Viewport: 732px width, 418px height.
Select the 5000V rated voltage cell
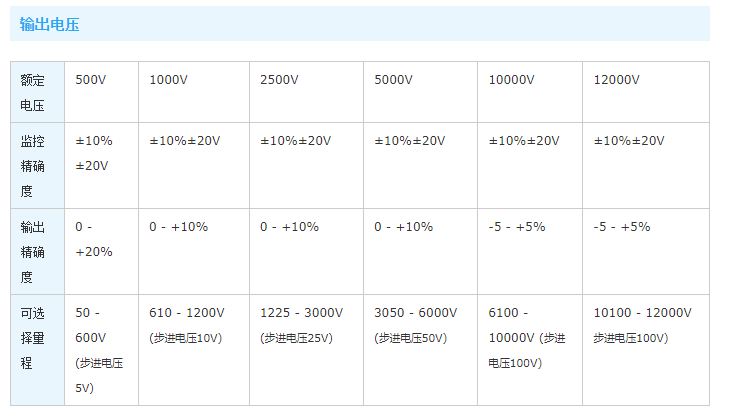point(393,80)
